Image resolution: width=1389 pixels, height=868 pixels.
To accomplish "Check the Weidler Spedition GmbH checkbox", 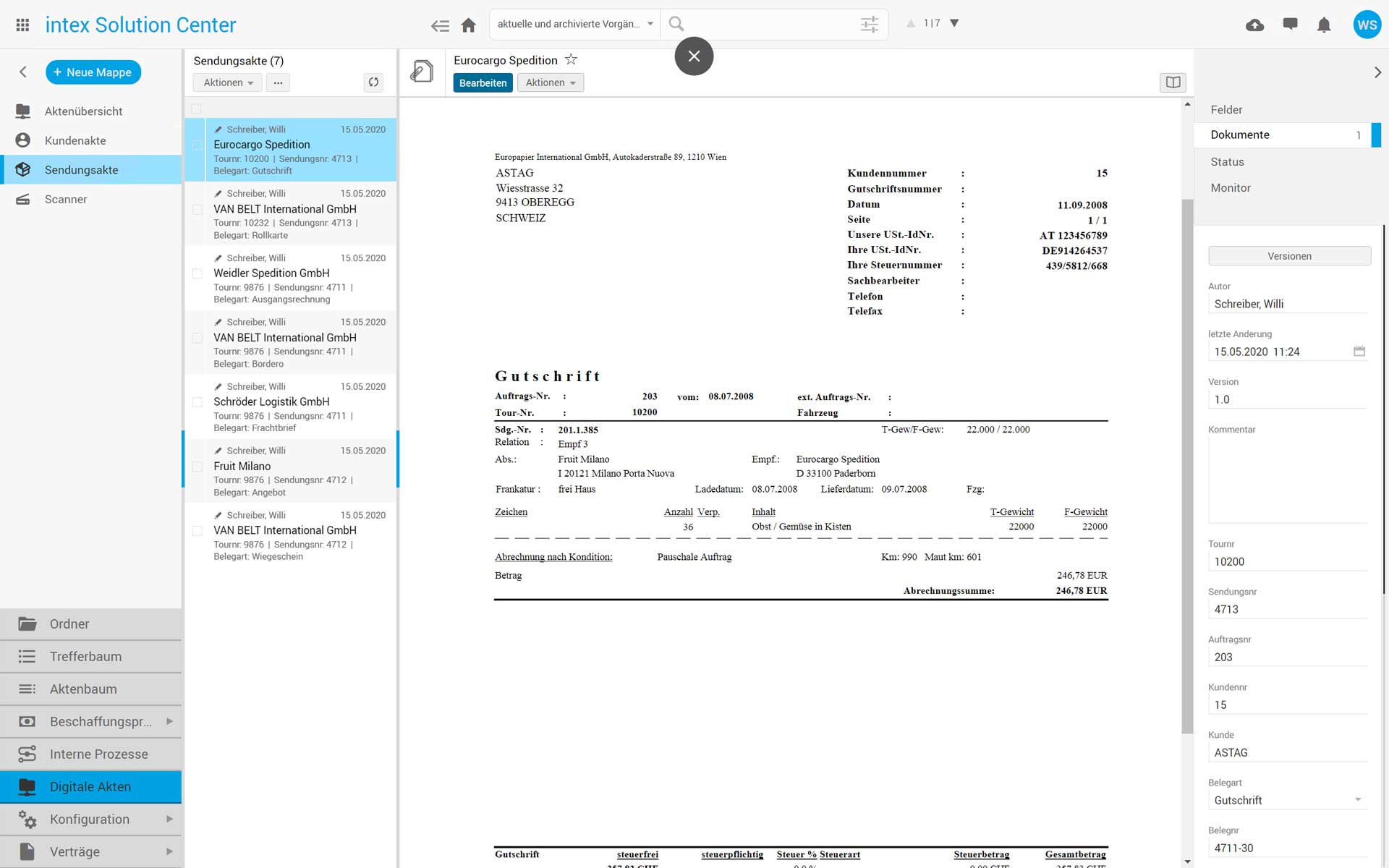I will click(197, 274).
